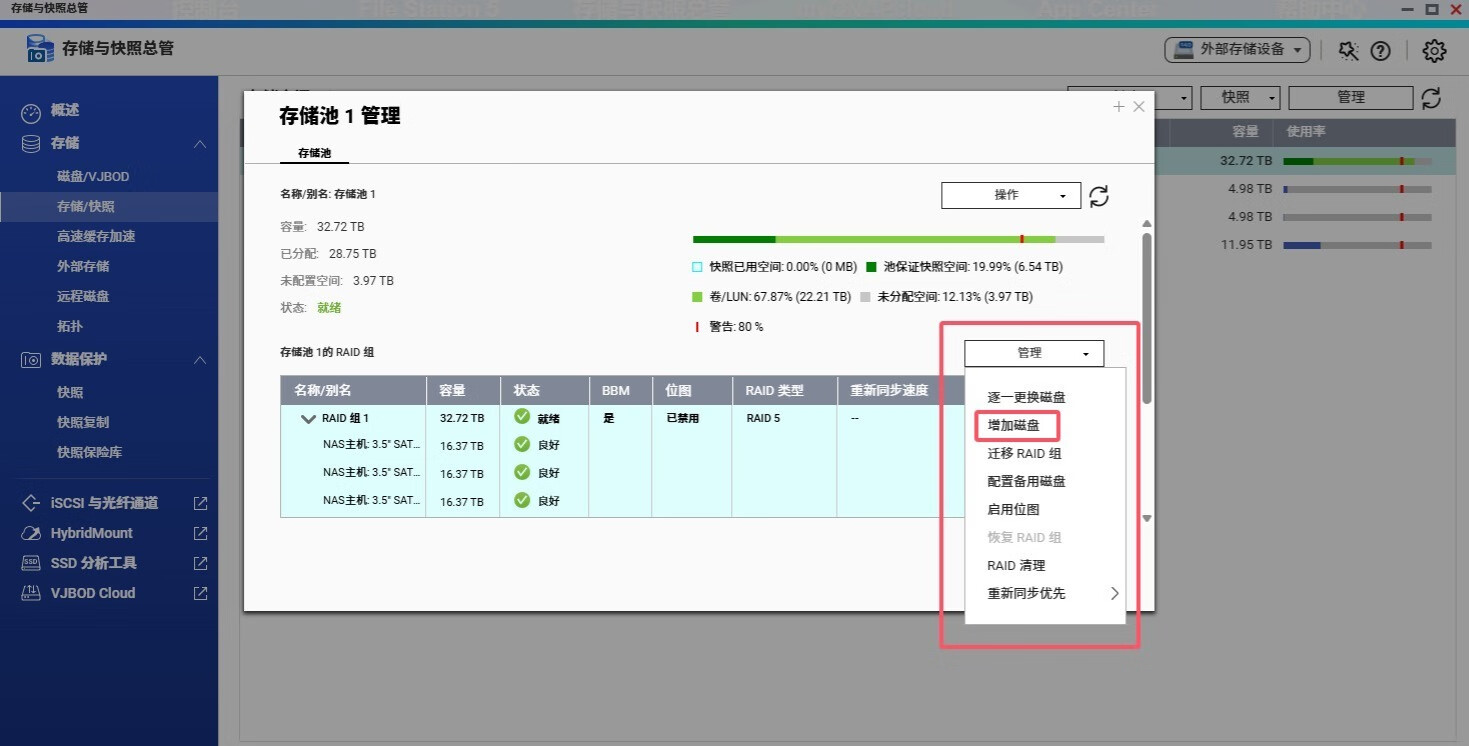This screenshot has height=746, width=1469.
Task: Open the background 快照 dropdown
Action: (x=1240, y=97)
